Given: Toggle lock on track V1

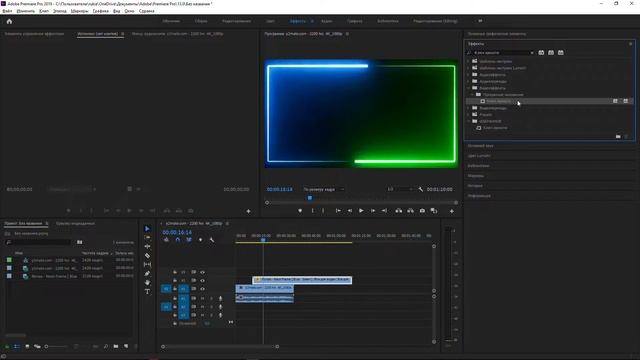Looking at the screenshot, I should 175,289.
